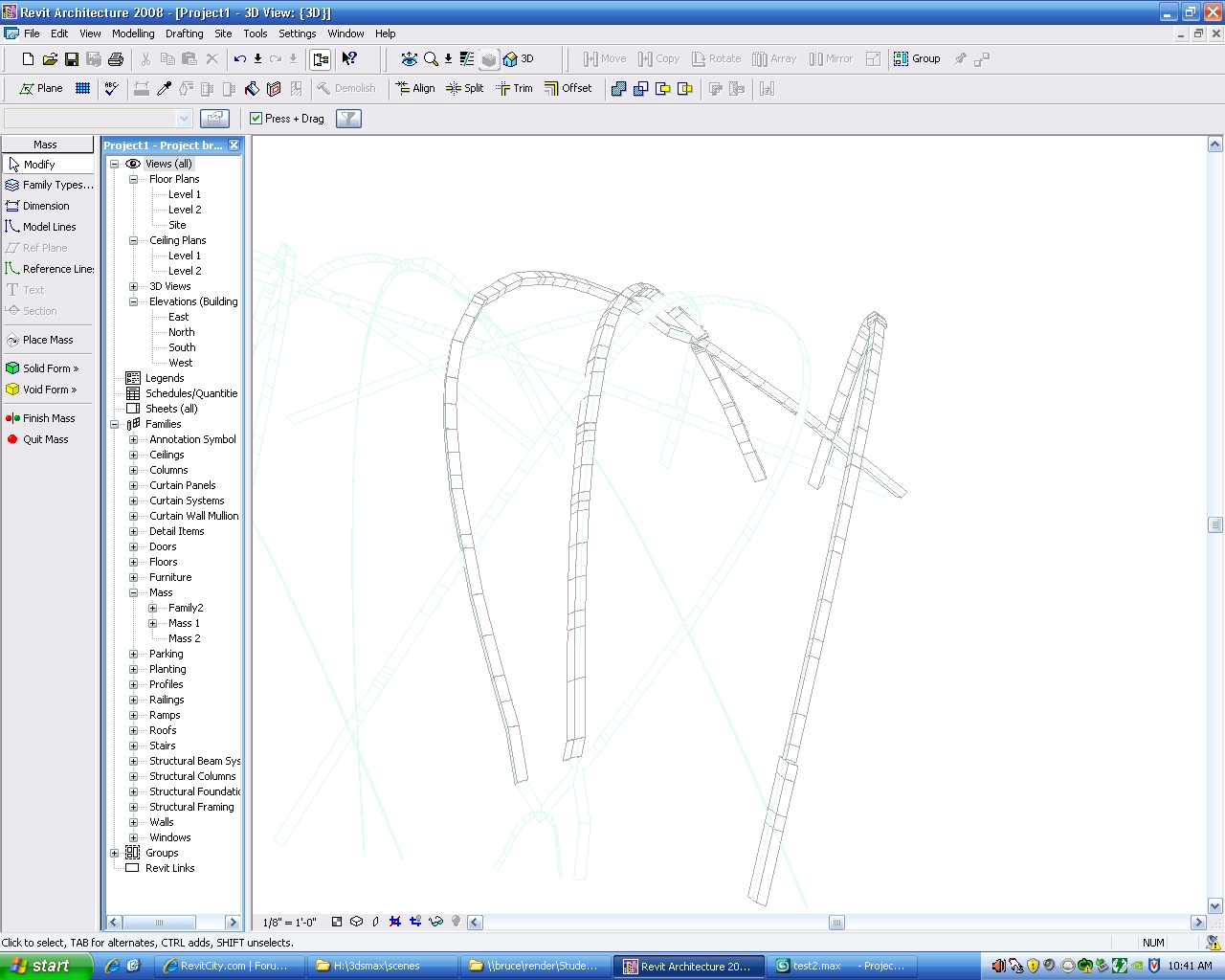Toggle the Press + Drag checkbox

tap(256, 119)
